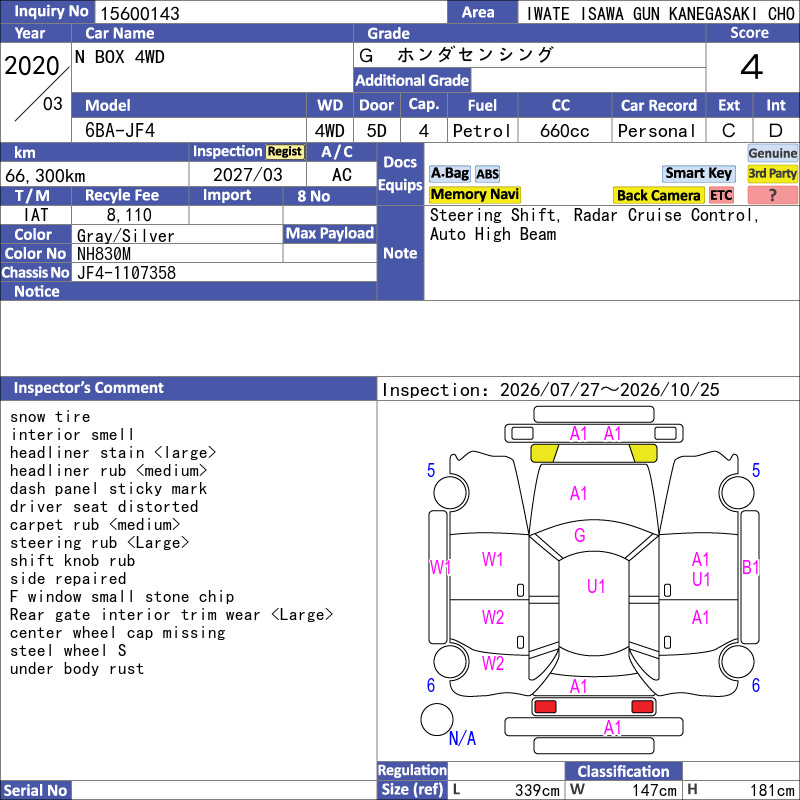Select the Smart Key badge
The width and height of the screenshot is (800, 800).
coord(698,173)
